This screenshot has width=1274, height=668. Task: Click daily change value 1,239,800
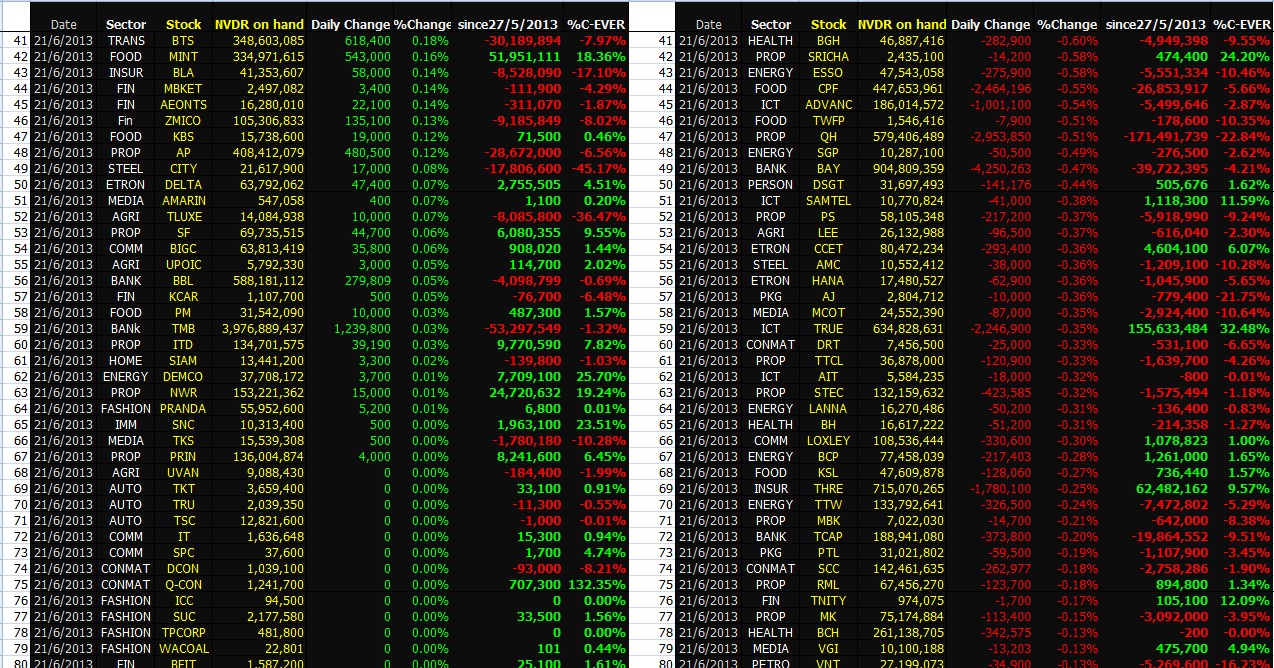tap(362, 329)
